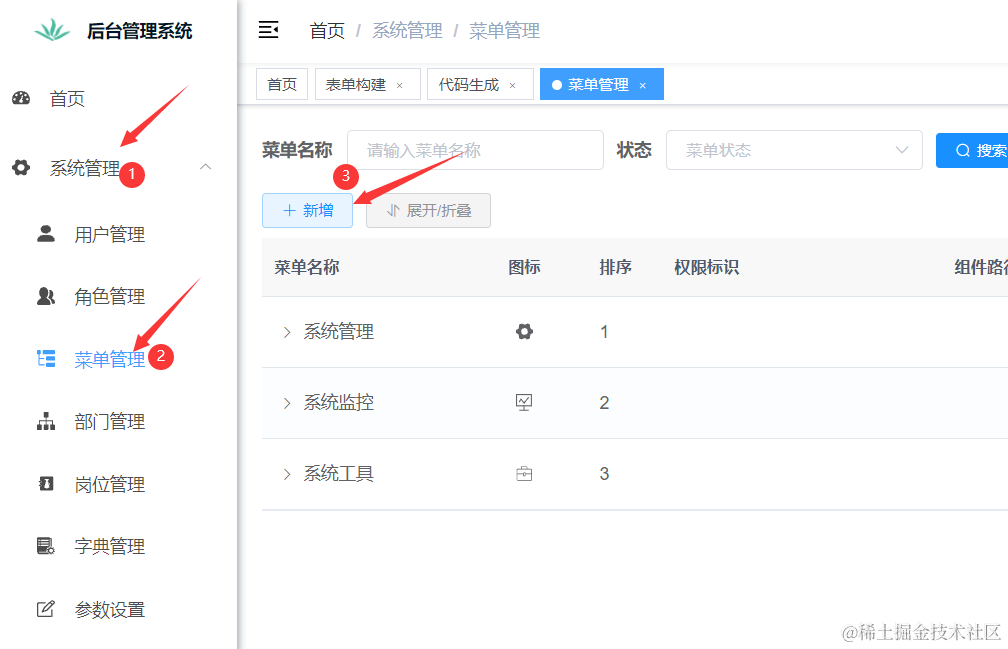The height and width of the screenshot is (649, 1008).
Task: Expand the 系统工具 table row
Action: pos(287,474)
